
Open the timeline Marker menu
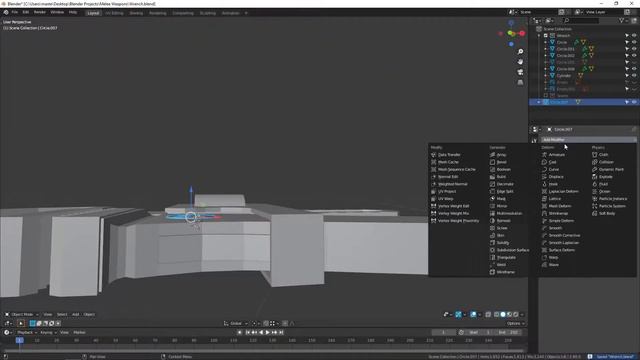(80, 332)
